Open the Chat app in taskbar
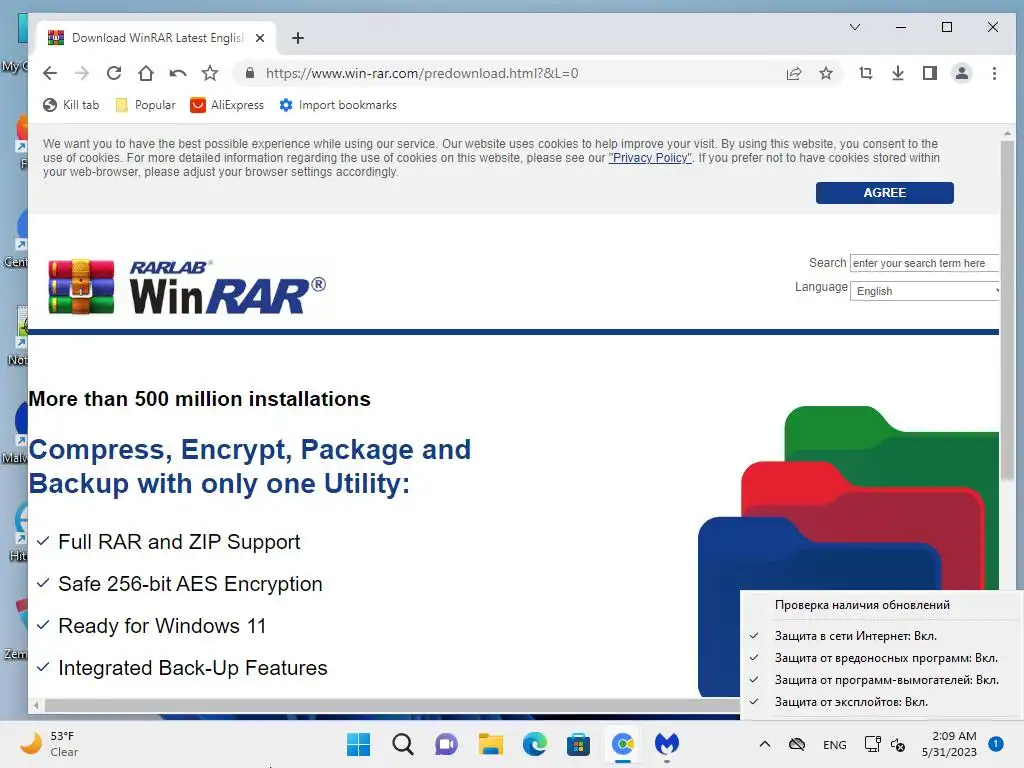The image size is (1024, 768). tap(447, 744)
